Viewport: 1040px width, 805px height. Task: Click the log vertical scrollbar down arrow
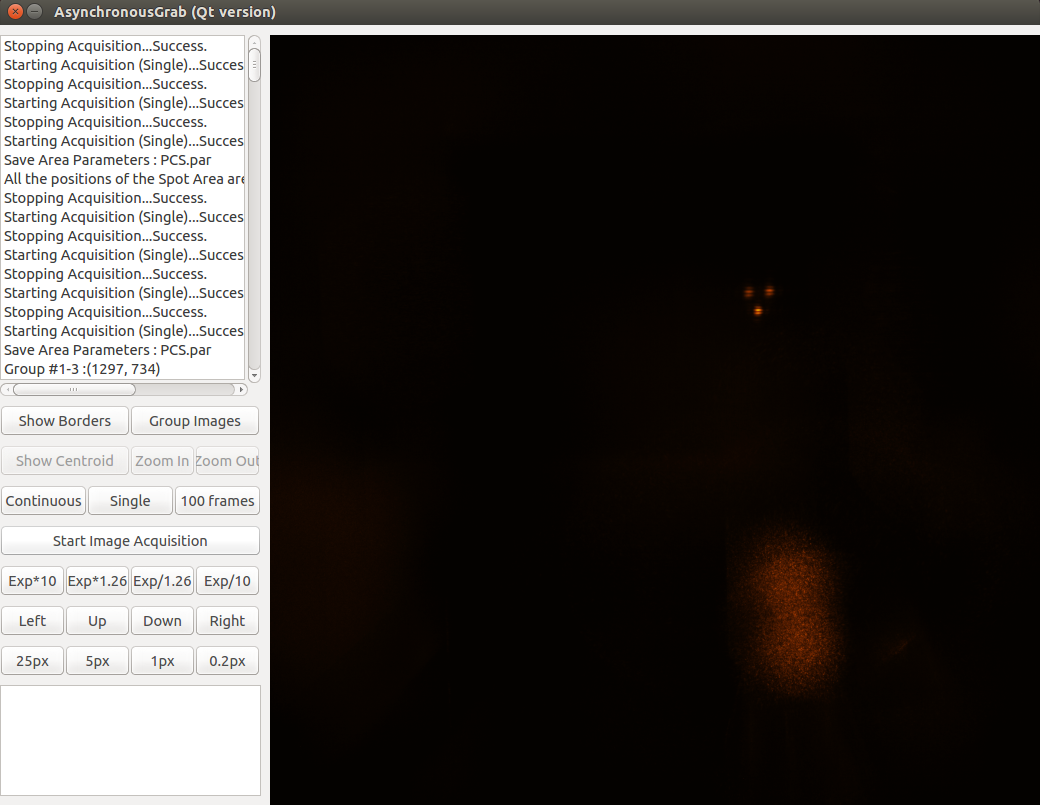tap(254, 375)
